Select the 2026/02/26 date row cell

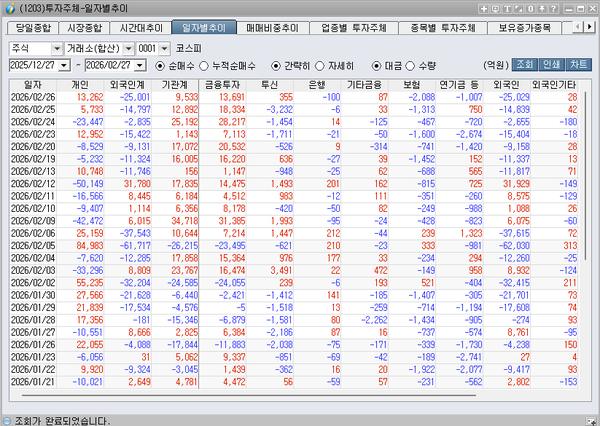(x=33, y=97)
